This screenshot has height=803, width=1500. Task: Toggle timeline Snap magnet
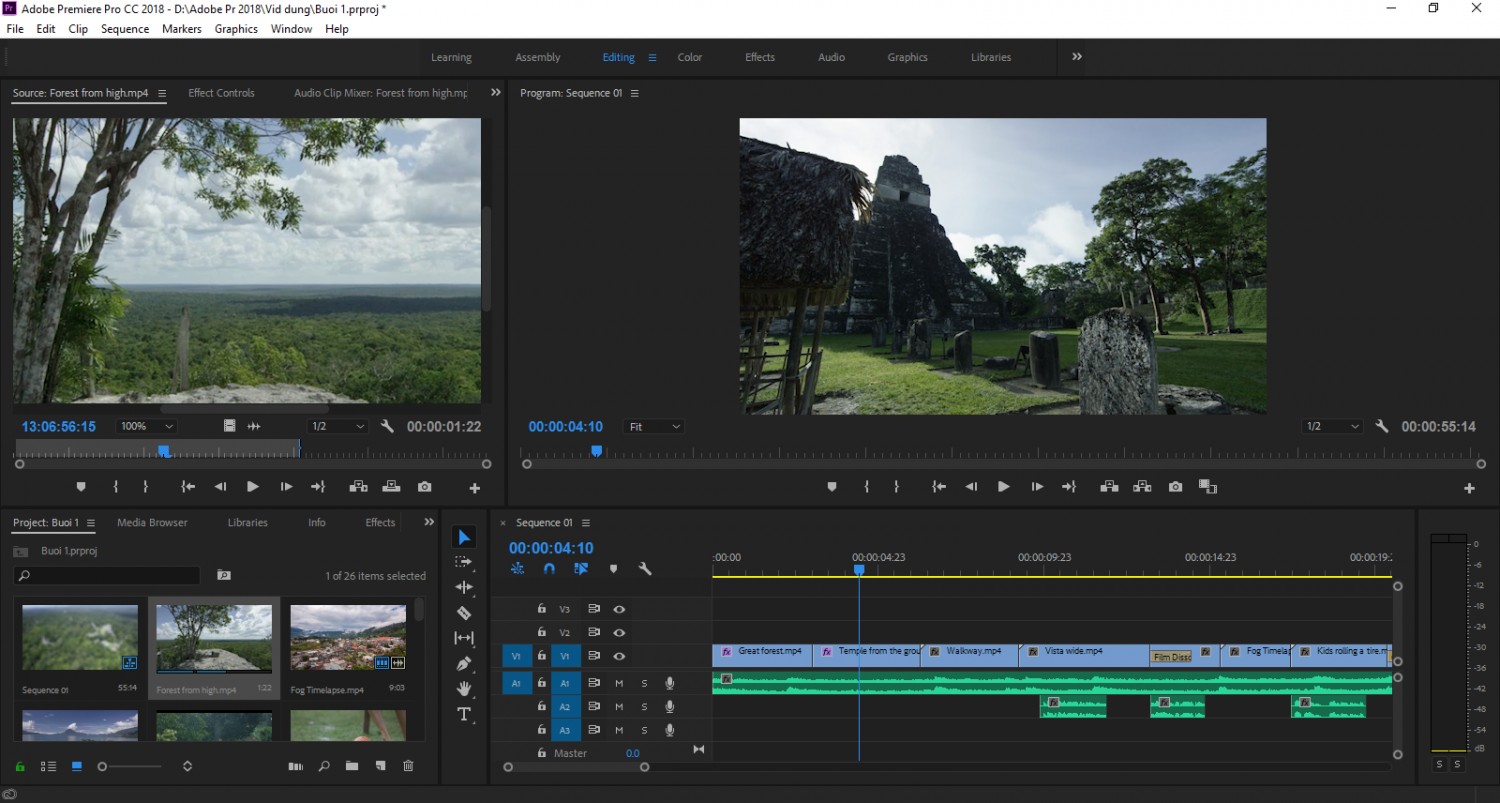point(549,569)
